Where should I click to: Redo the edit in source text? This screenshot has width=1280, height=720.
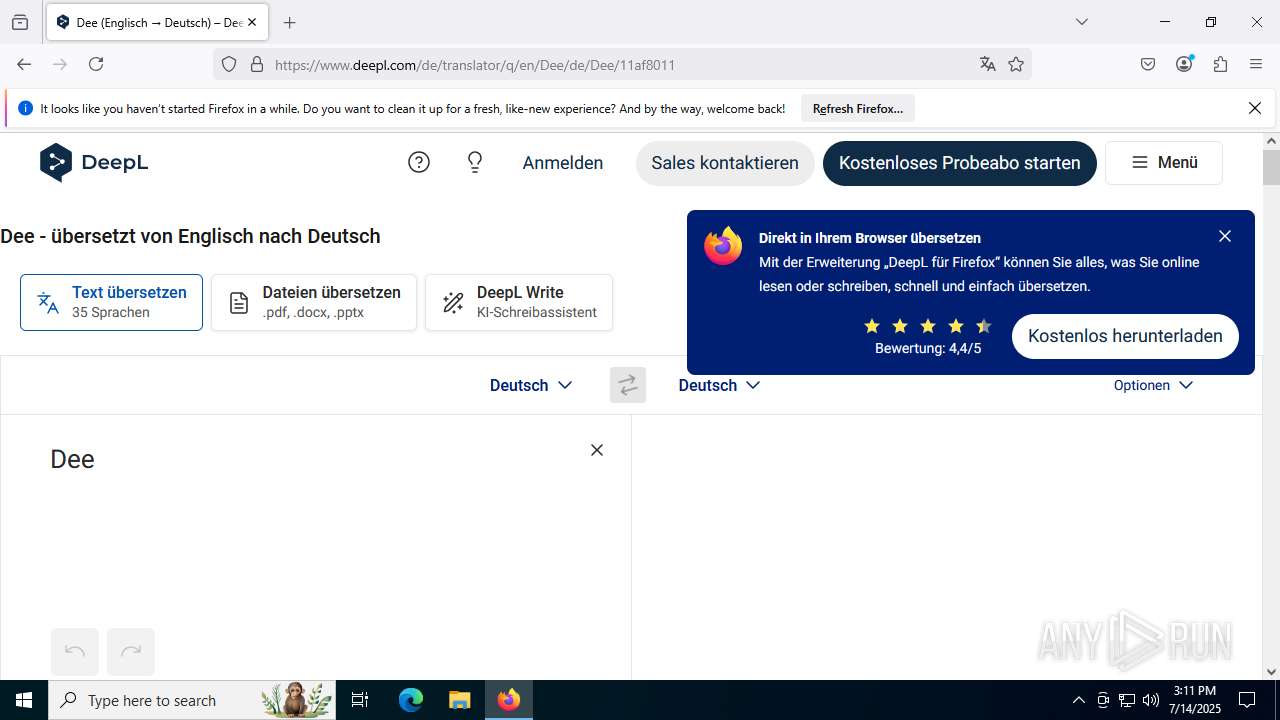tap(131, 652)
